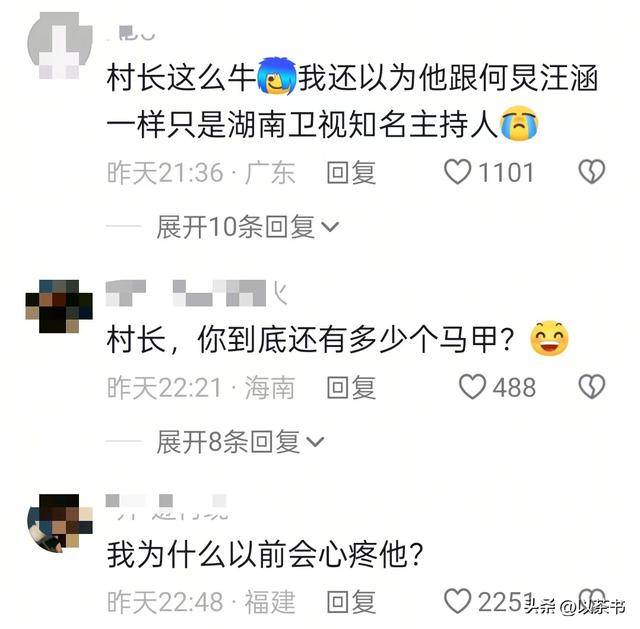Click chevron next to 展开8条回复
This screenshot has height=629, width=640.
pos(316,442)
